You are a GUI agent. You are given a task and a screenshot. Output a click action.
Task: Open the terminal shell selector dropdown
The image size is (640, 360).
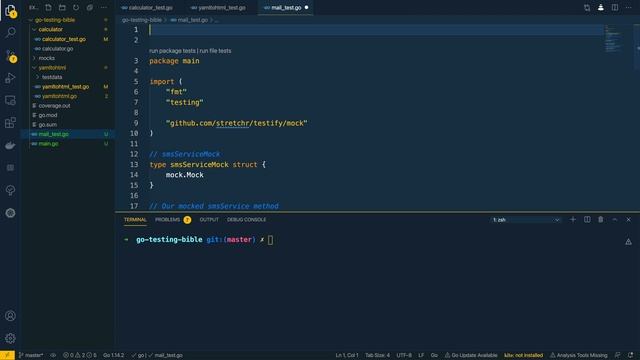pyautogui.click(x=526, y=220)
